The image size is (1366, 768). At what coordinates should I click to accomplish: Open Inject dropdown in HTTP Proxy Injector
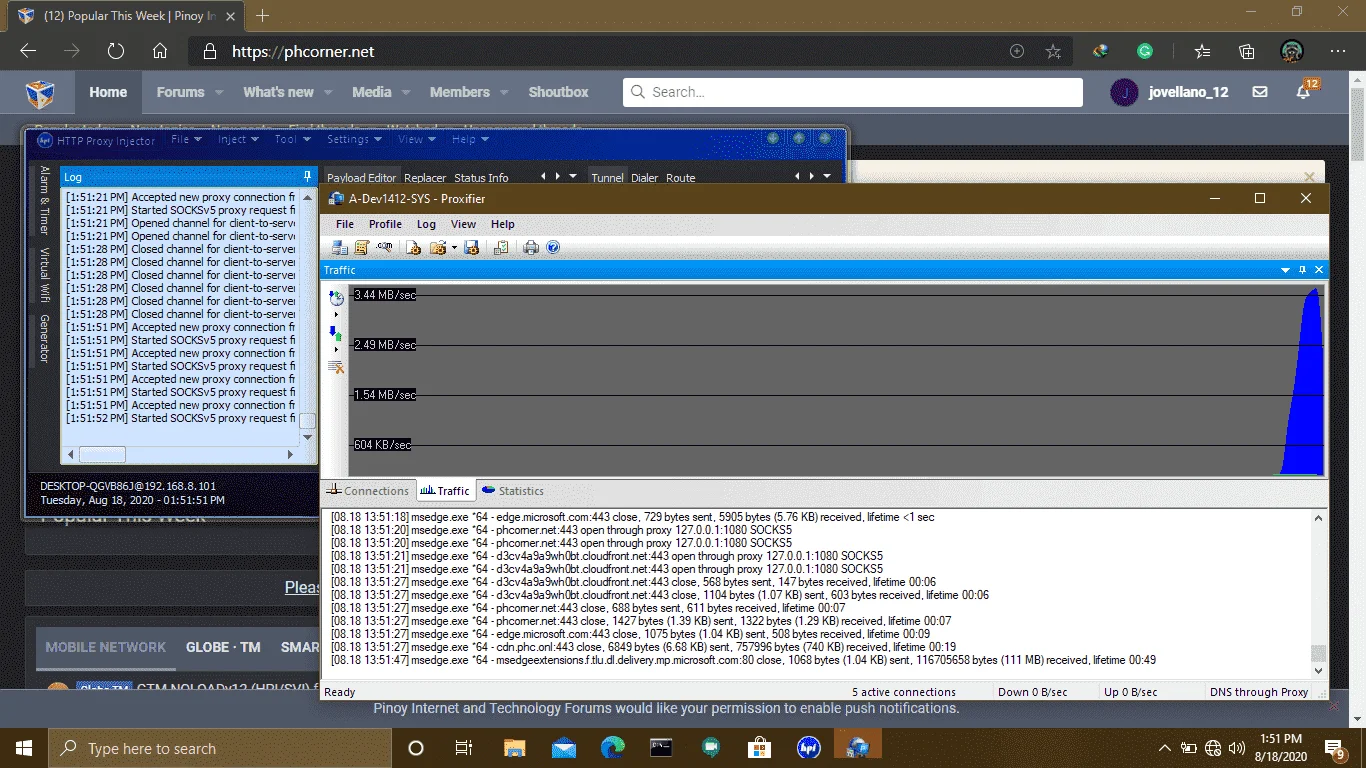[x=238, y=140]
